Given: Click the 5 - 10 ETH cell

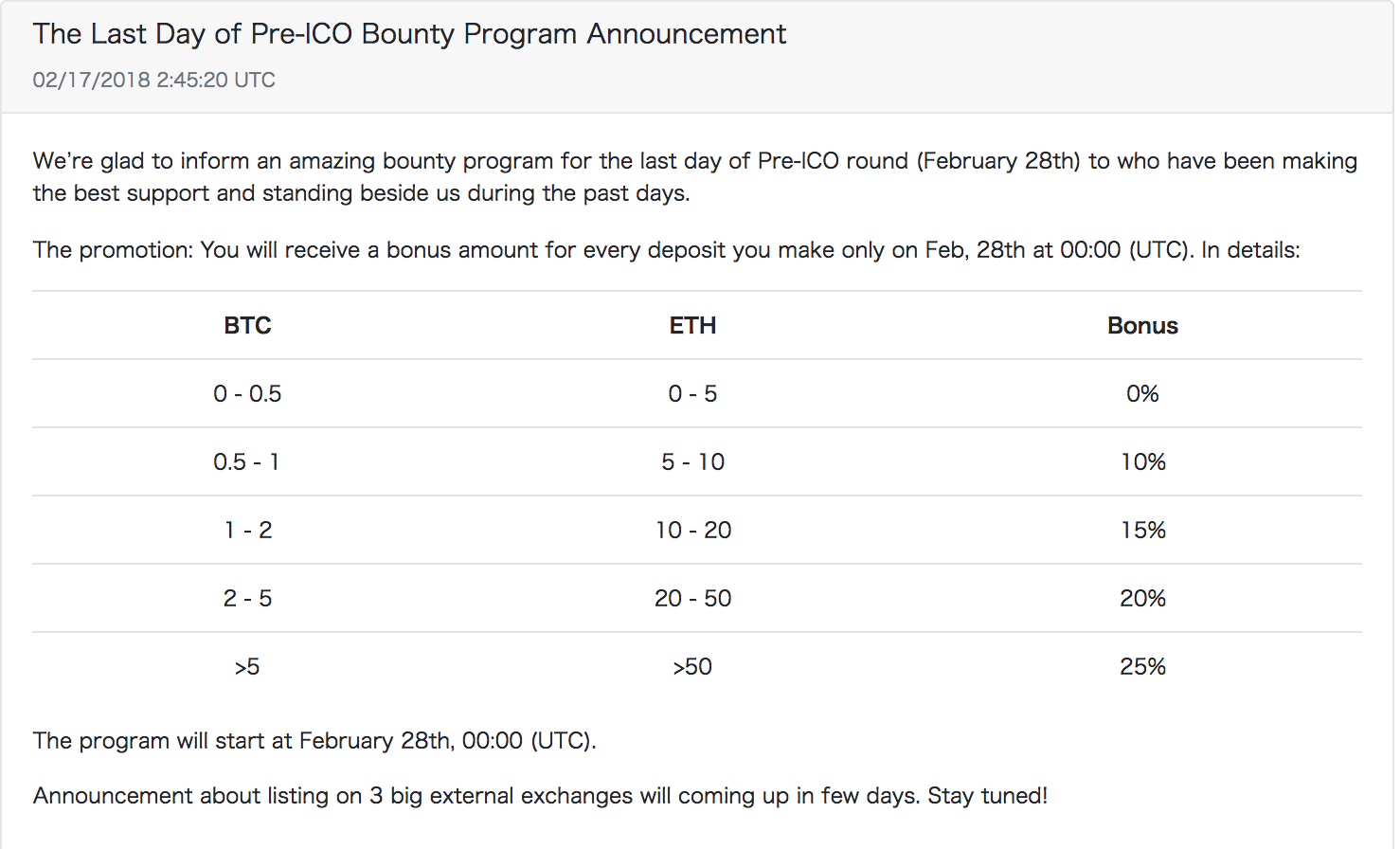Looking at the screenshot, I should (692, 462).
